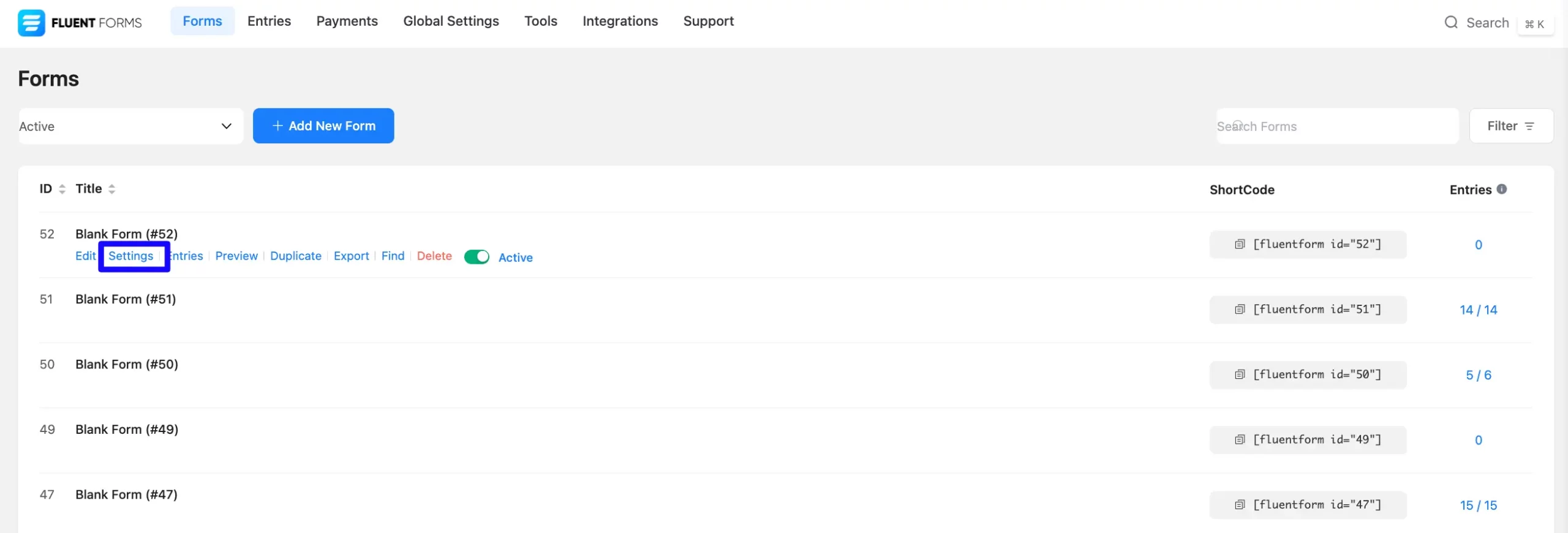Toggle Active switch for Blank Form #52
Viewport: 1568px width, 533px height.
coord(477,257)
